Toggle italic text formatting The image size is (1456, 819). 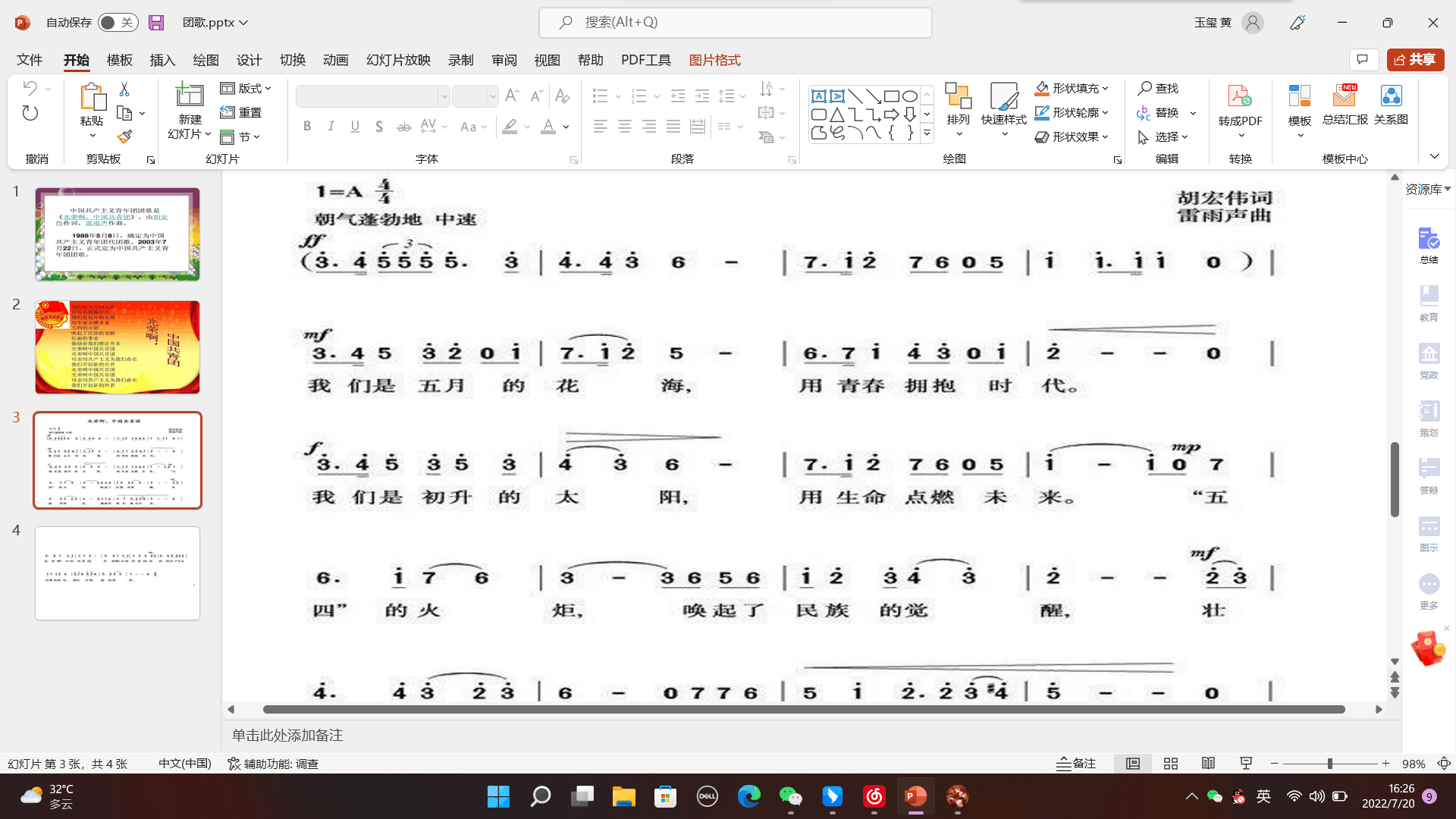(331, 126)
